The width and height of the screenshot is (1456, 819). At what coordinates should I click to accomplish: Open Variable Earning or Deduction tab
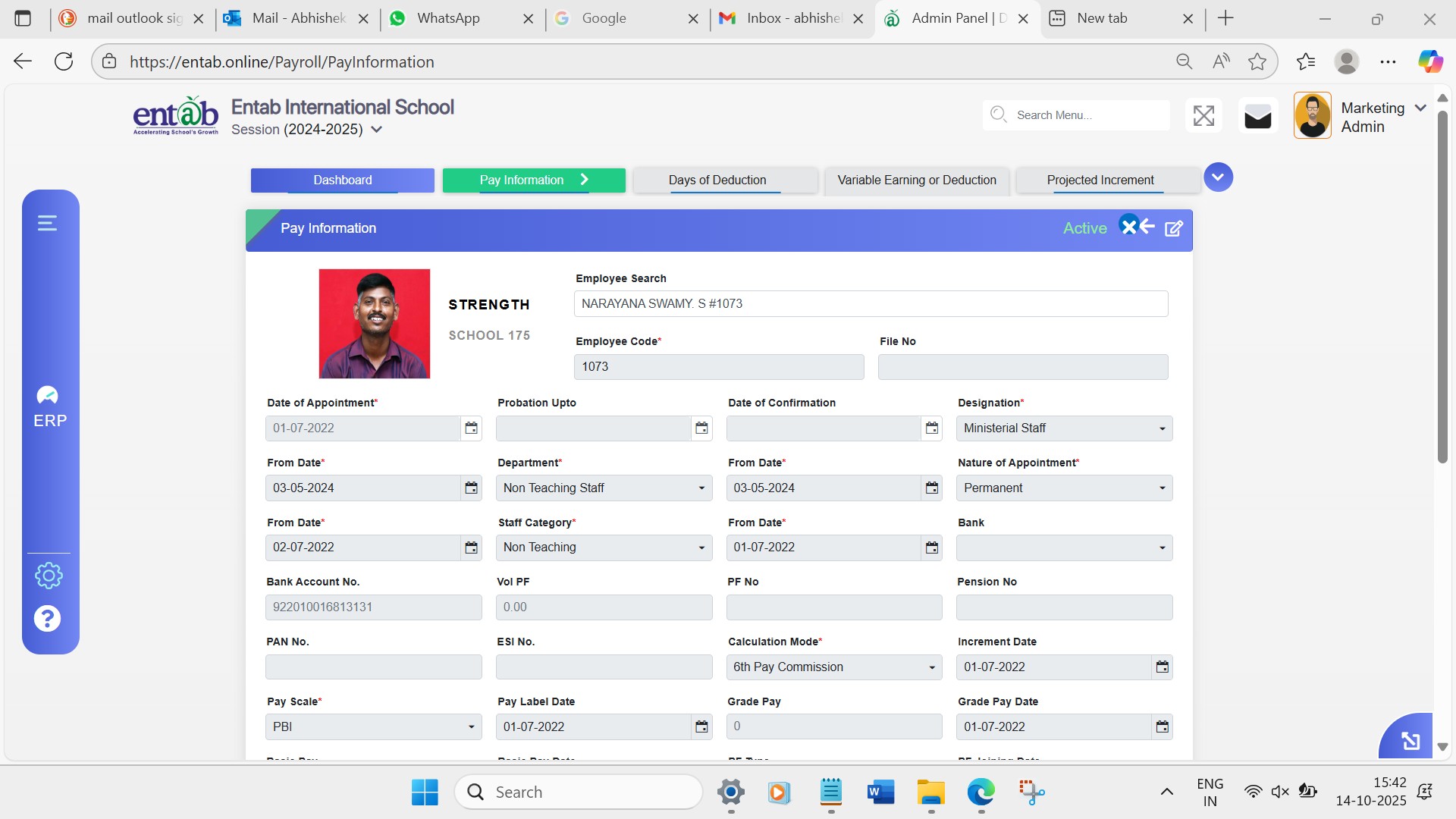coord(916,180)
